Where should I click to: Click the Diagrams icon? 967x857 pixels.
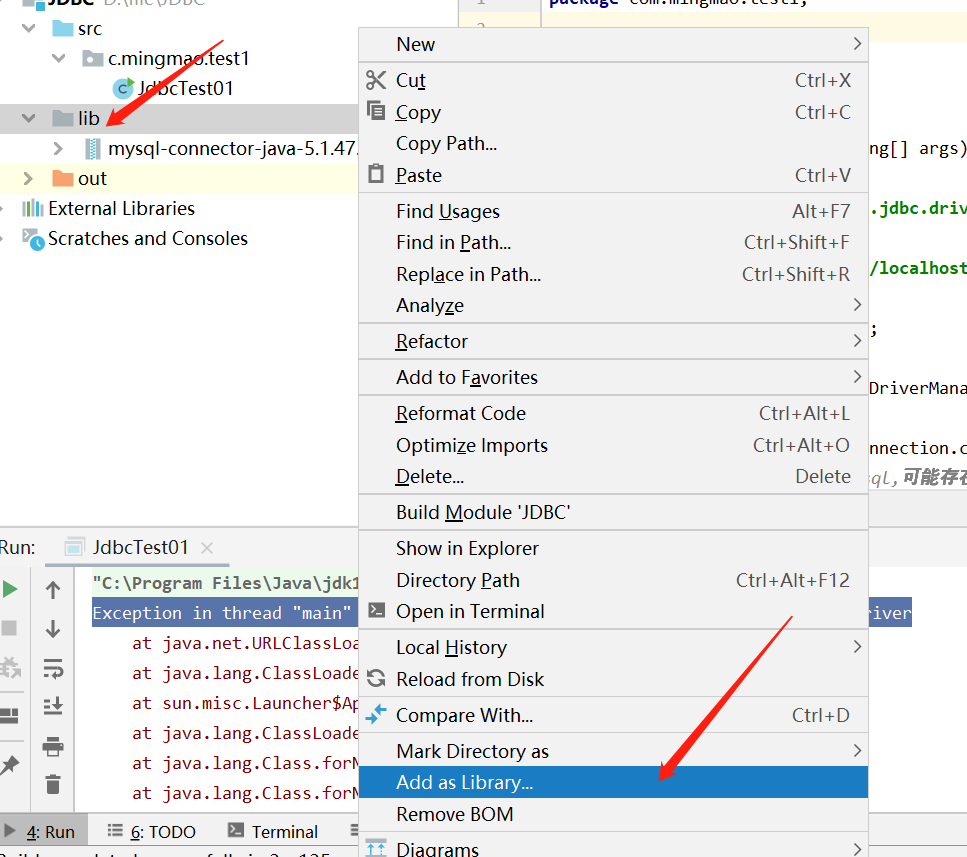[x=376, y=848]
